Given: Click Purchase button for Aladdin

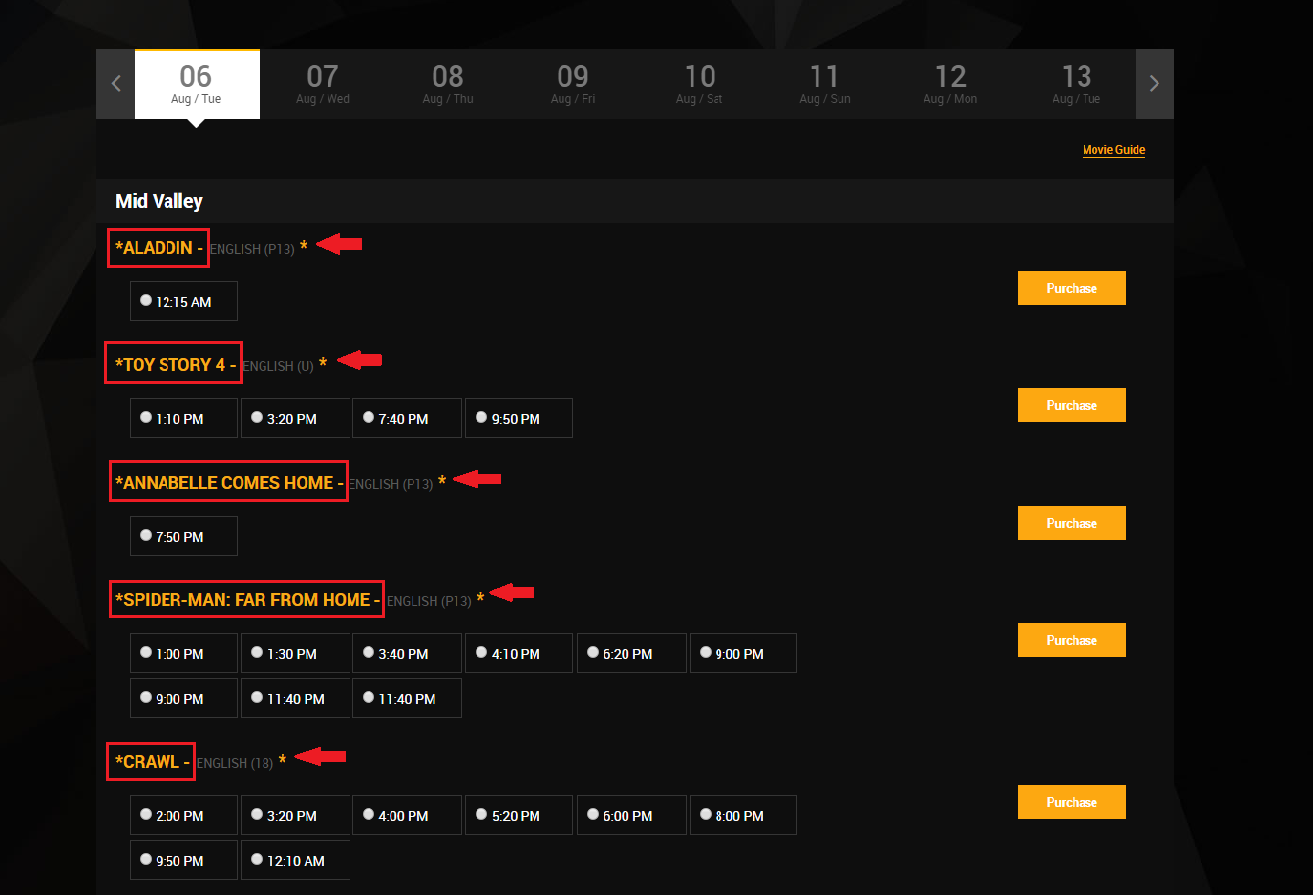Looking at the screenshot, I should click(x=1071, y=288).
